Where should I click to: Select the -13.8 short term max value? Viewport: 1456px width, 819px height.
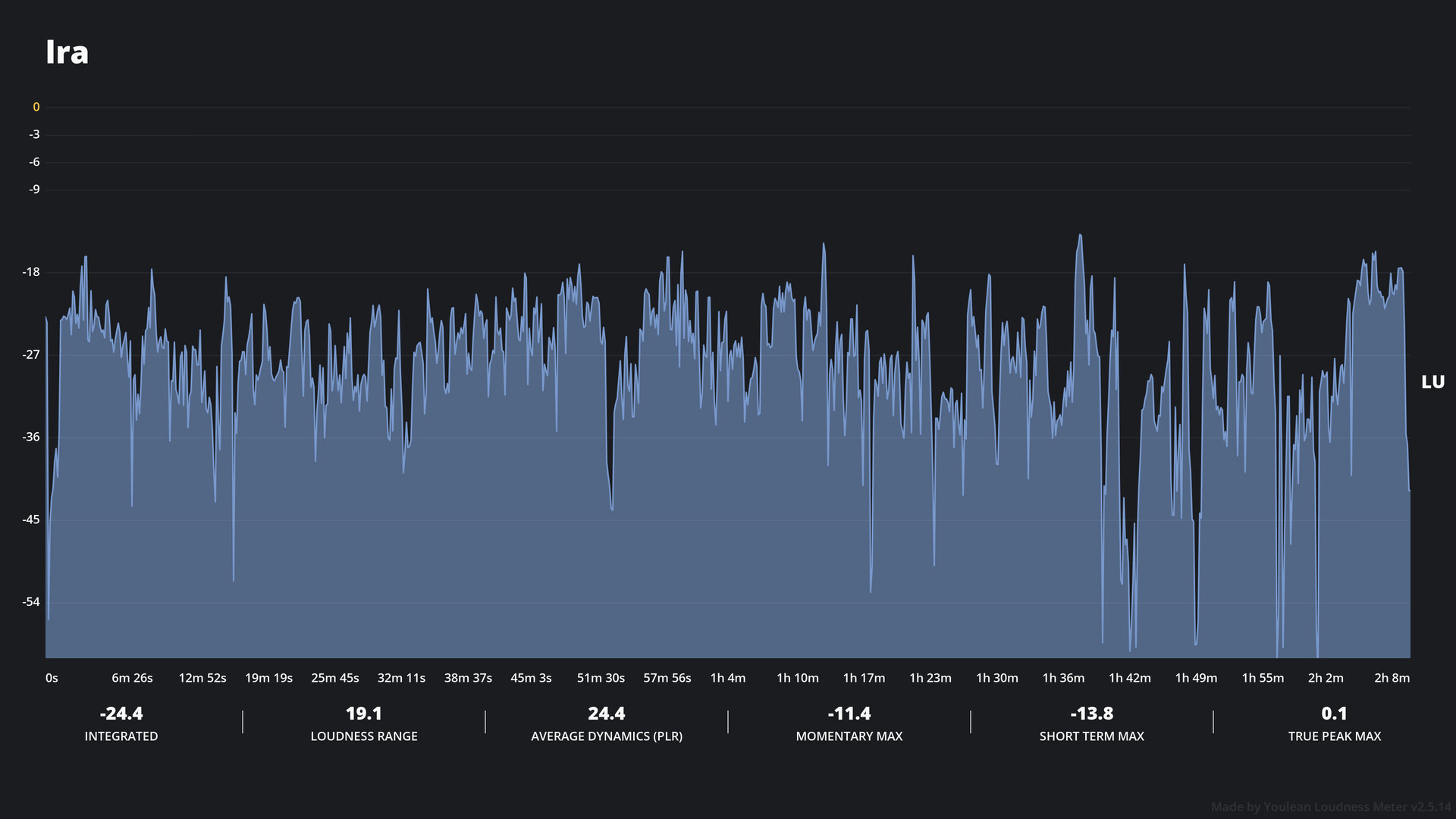click(1092, 714)
